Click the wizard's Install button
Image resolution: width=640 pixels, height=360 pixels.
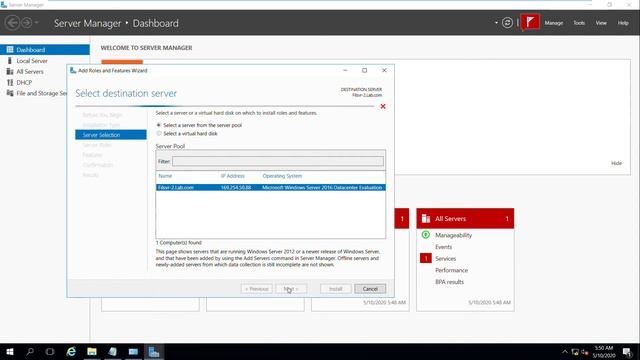tap(336, 289)
